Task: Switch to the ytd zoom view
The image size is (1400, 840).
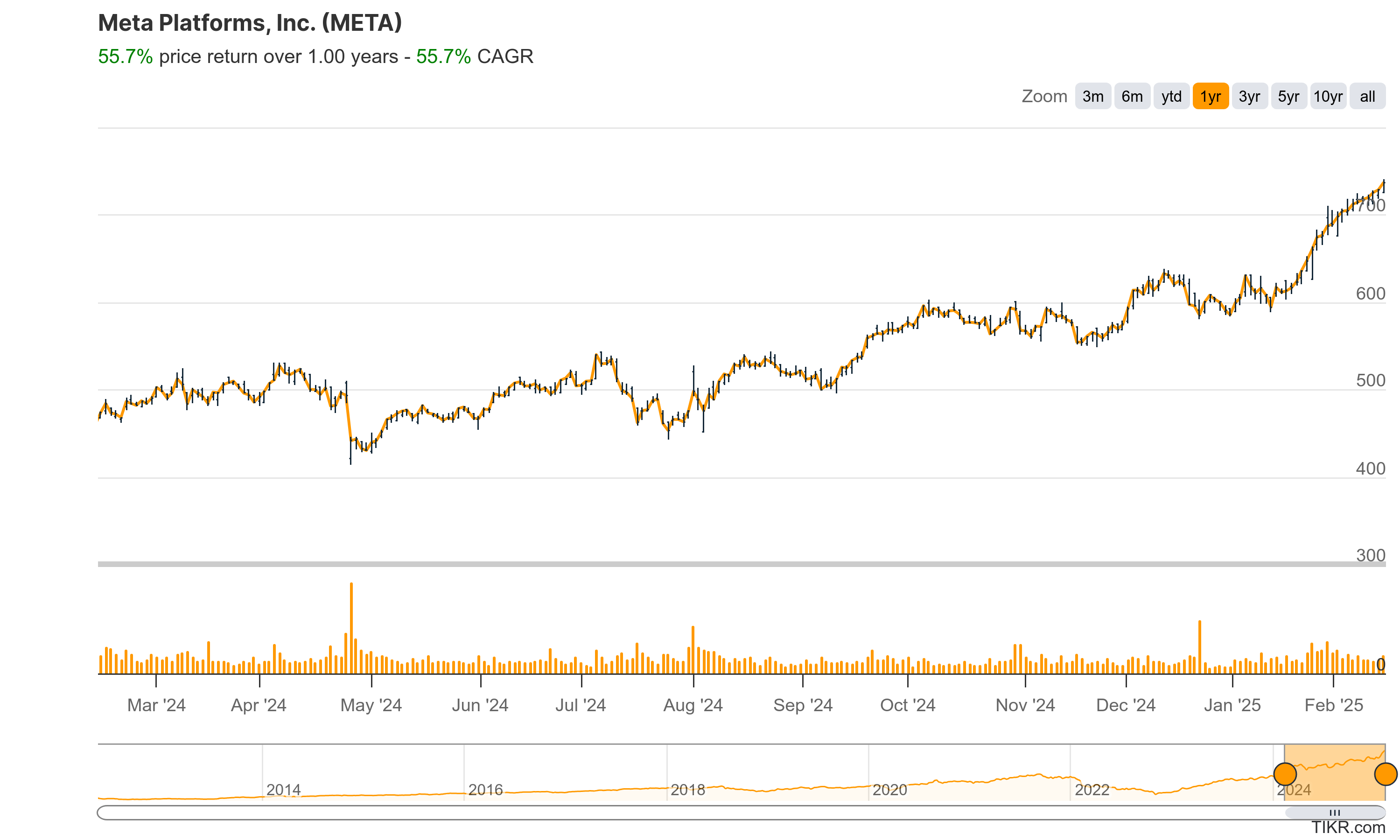Action: [1171, 96]
